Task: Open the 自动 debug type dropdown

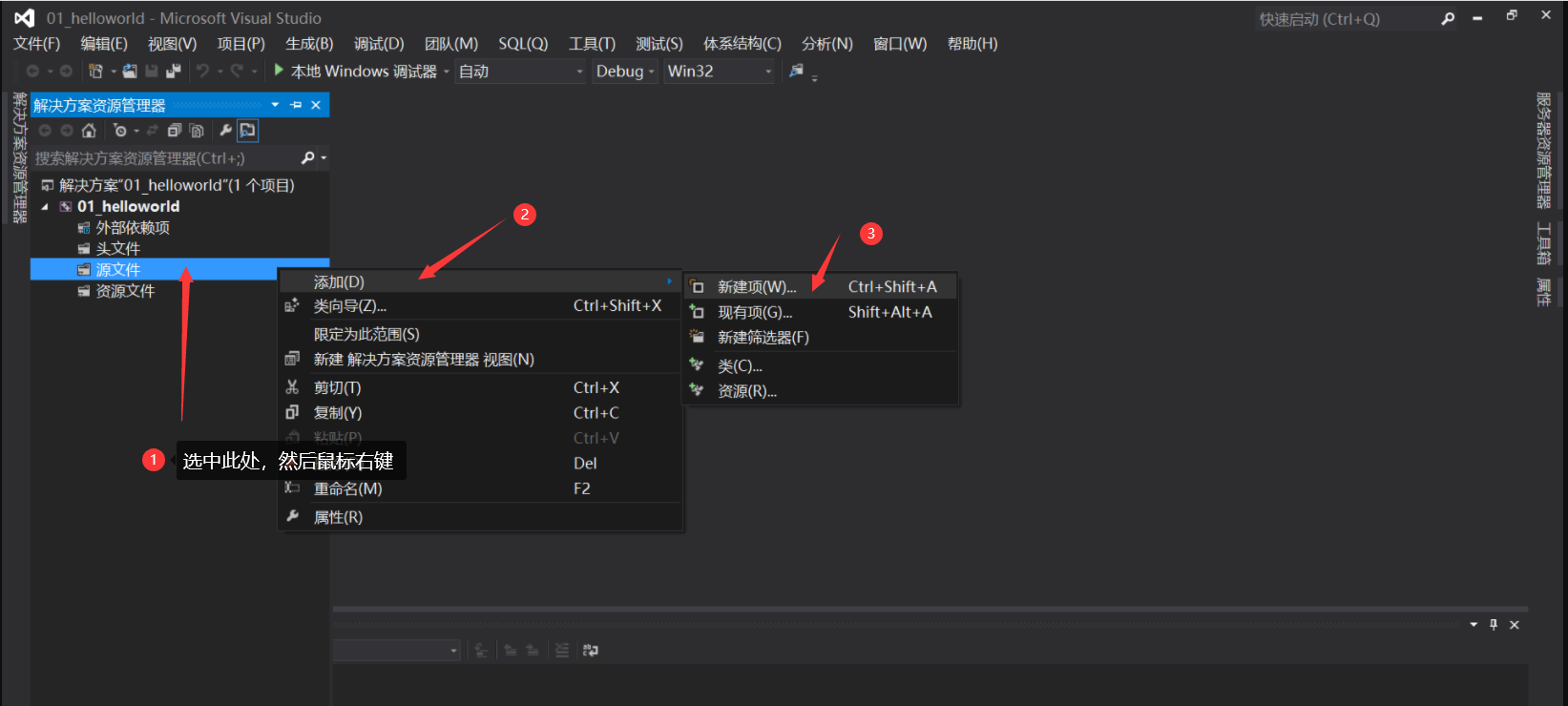Action: (x=520, y=72)
